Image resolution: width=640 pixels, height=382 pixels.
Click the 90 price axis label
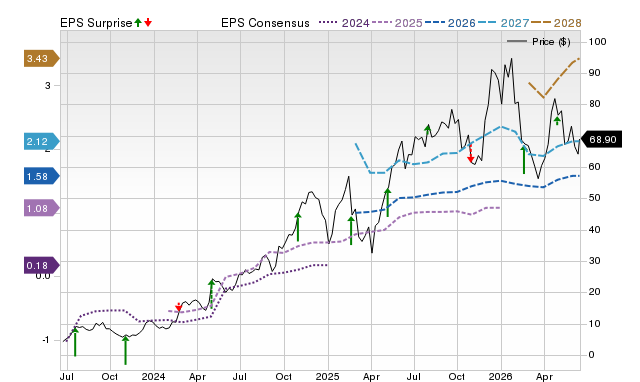click(x=594, y=73)
